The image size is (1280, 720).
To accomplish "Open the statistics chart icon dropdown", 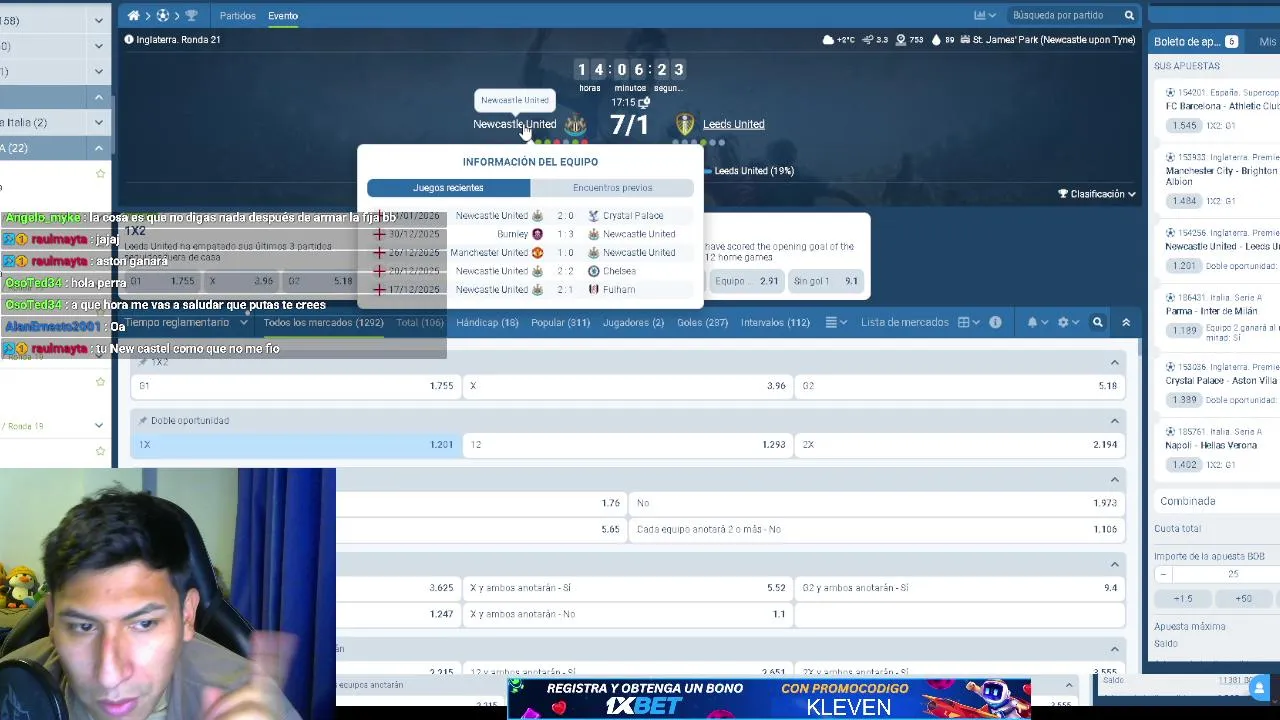I will [985, 16].
